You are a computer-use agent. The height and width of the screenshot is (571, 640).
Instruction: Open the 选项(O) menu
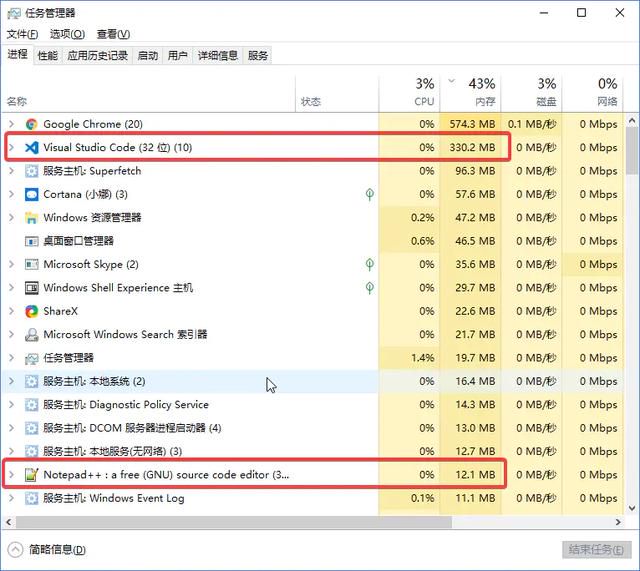pyautogui.click(x=67, y=34)
